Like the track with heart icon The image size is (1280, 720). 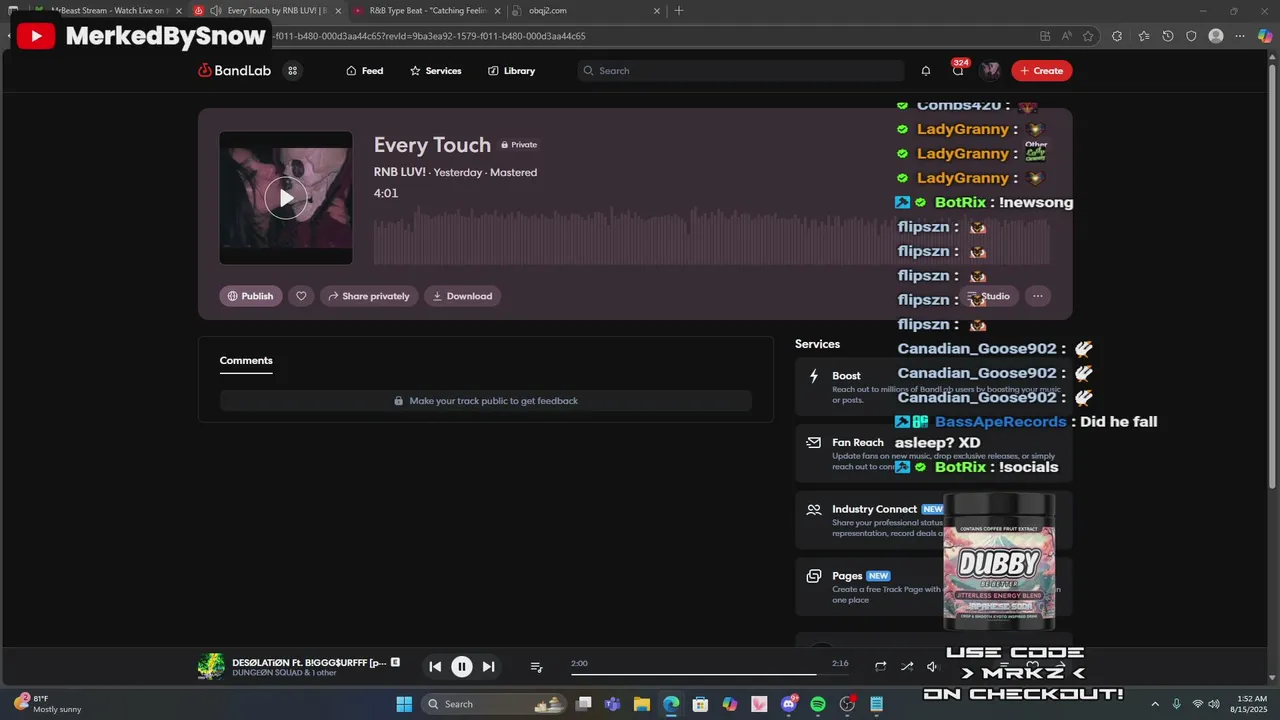(x=301, y=296)
